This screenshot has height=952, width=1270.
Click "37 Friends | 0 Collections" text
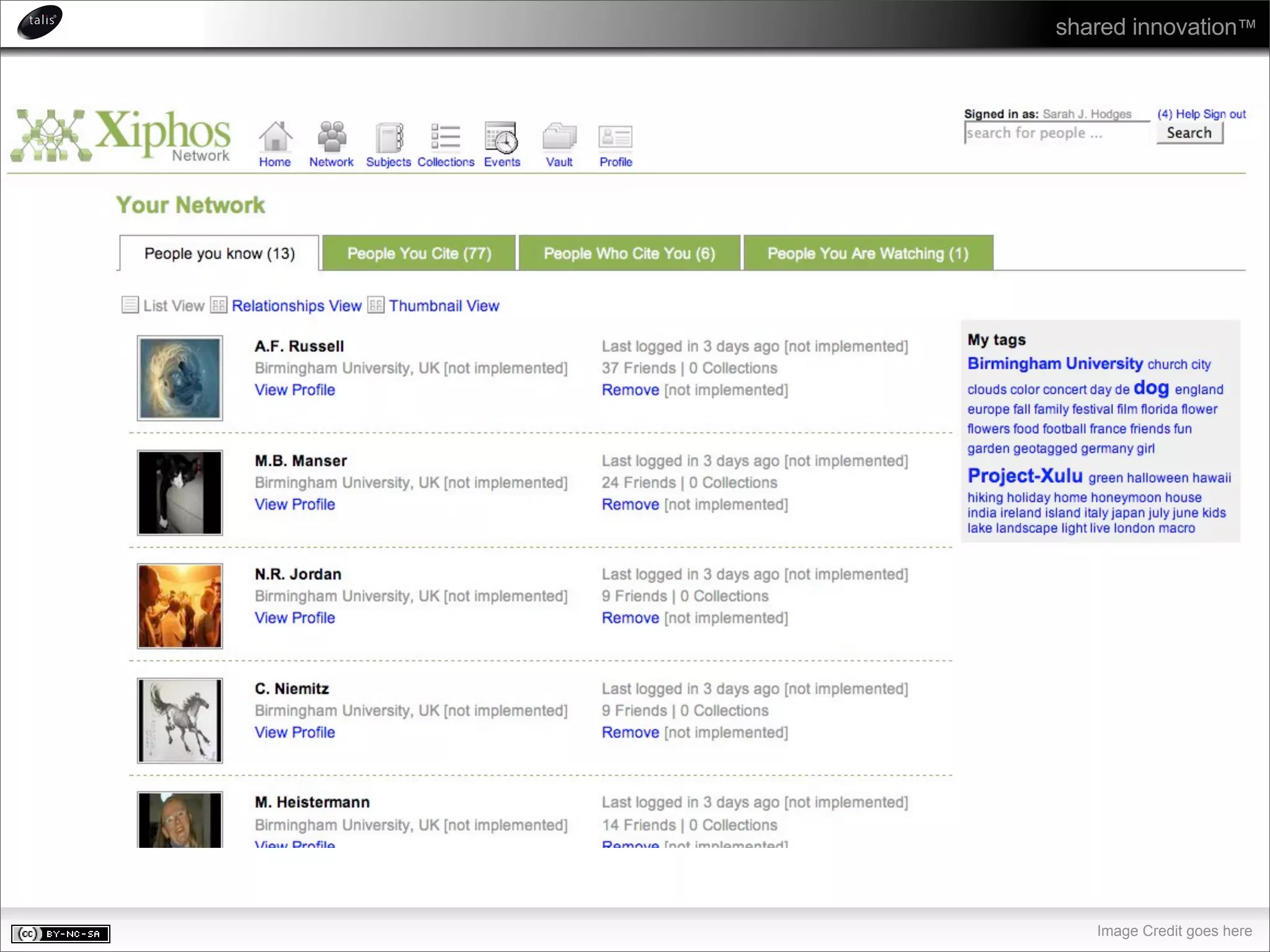coord(689,368)
